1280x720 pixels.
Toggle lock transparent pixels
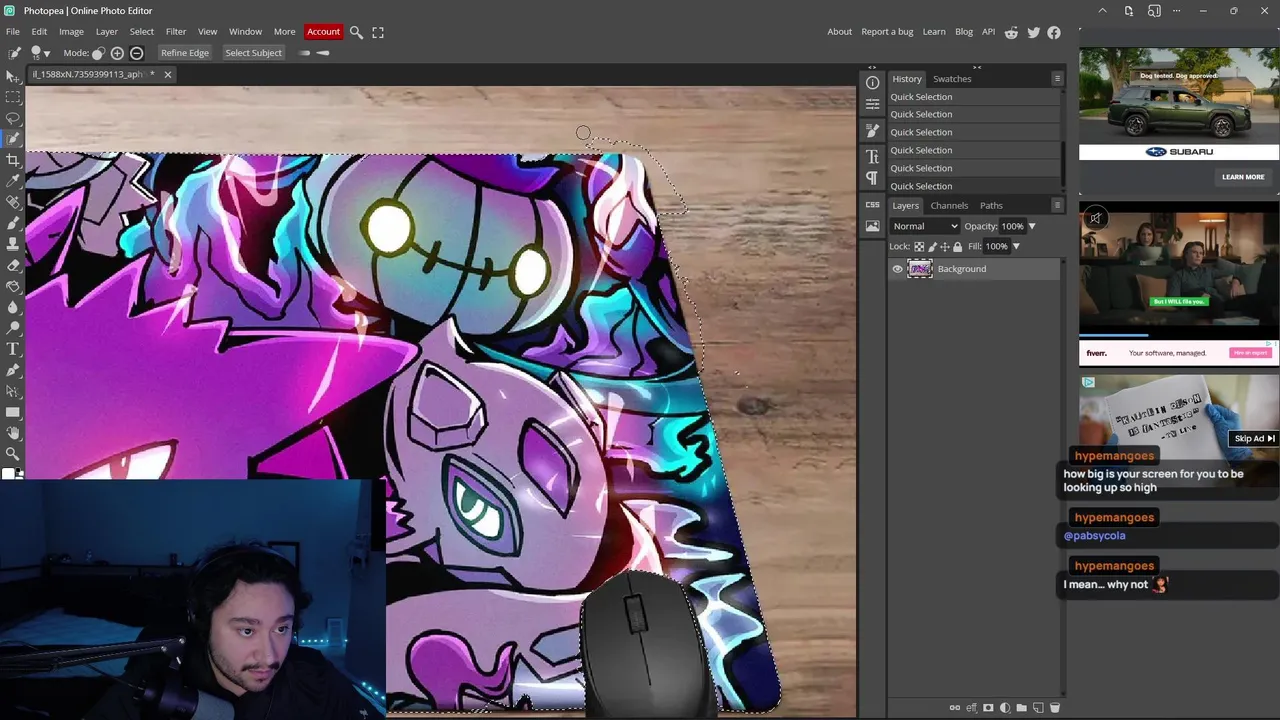pyautogui.click(x=919, y=247)
